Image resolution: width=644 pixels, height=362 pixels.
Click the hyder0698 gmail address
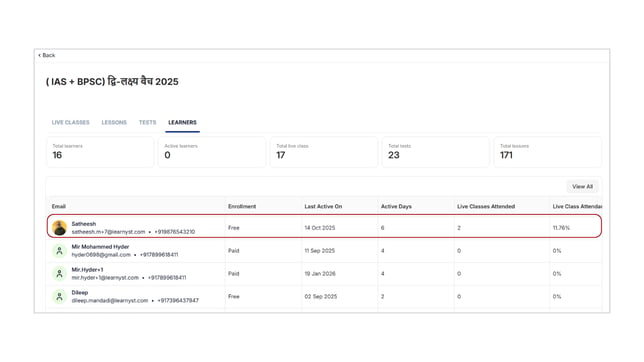coord(101,255)
